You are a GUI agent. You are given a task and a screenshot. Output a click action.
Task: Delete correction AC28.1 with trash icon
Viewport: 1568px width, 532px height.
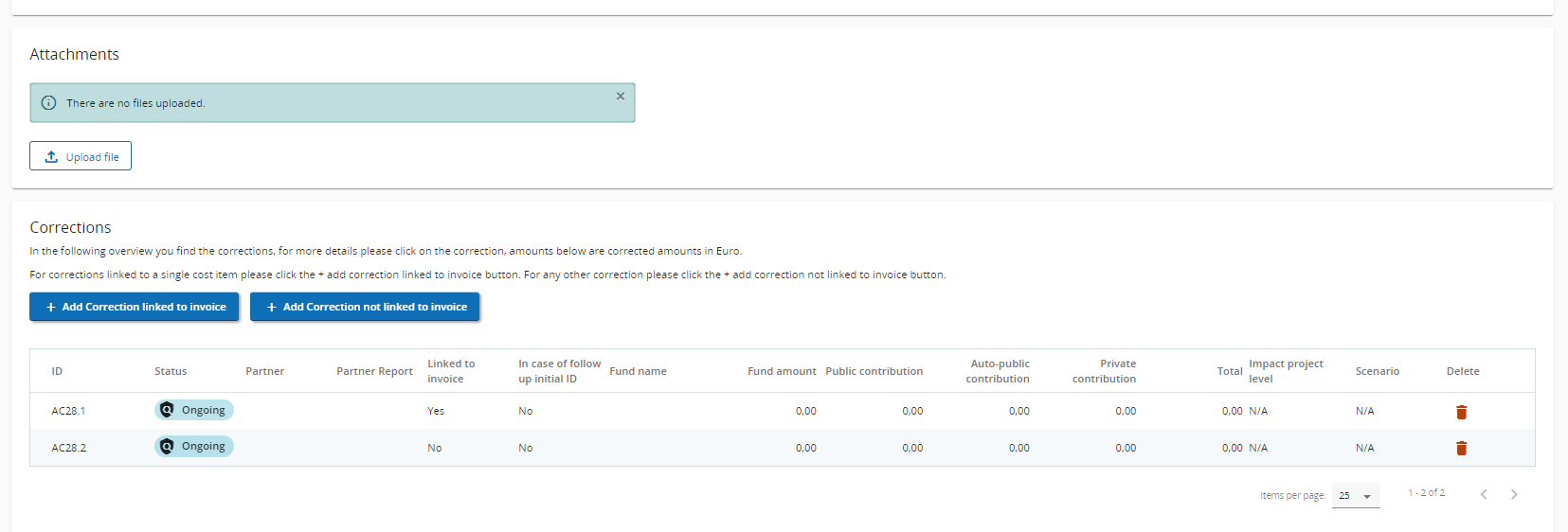1461,412
